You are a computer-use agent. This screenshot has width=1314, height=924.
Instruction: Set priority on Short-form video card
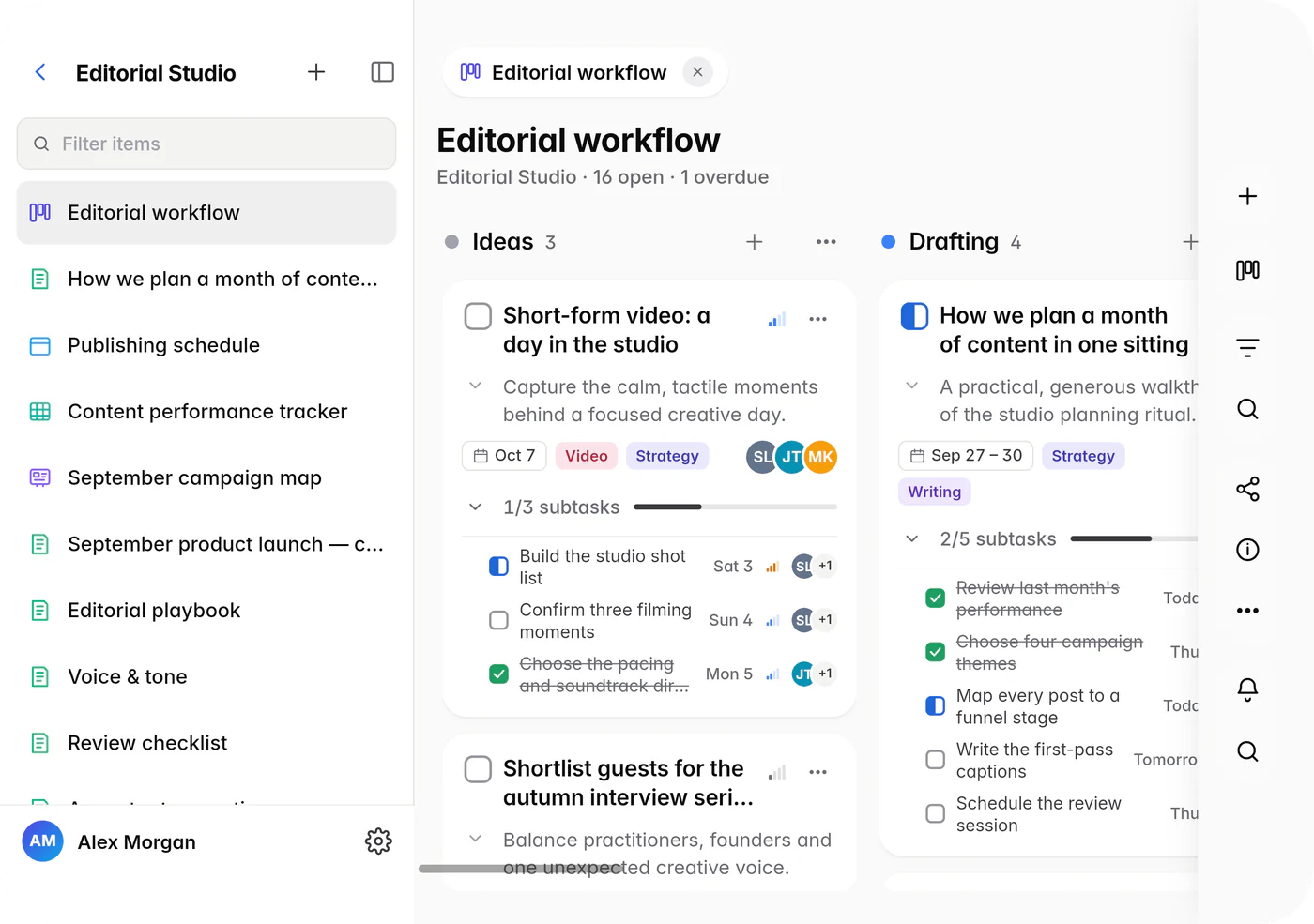tap(776, 320)
